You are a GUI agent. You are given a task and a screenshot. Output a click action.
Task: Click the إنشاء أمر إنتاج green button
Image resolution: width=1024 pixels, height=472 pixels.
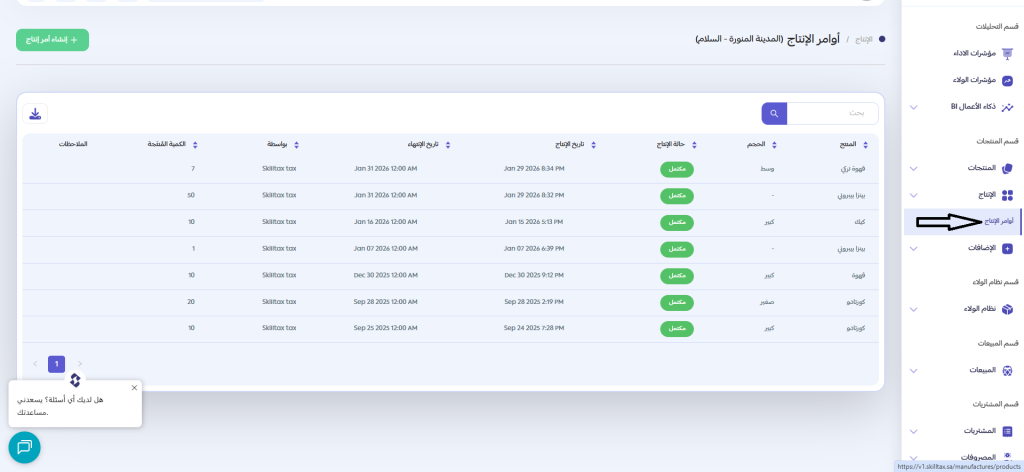point(52,40)
